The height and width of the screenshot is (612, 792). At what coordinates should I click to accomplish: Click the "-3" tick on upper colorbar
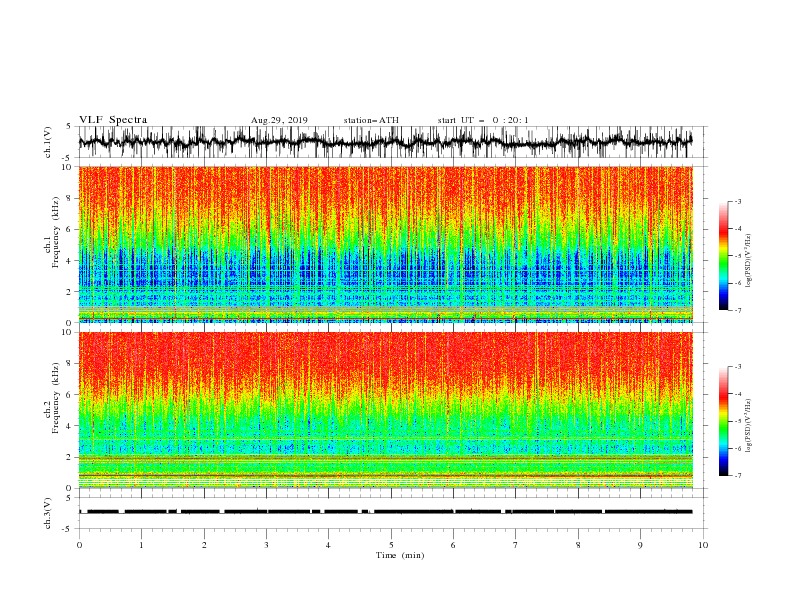pos(738,201)
